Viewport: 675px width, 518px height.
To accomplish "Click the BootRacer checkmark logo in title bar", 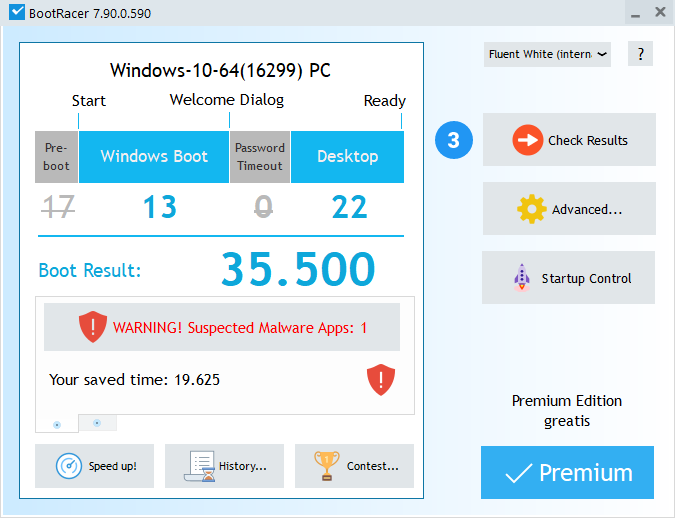I will point(15,13).
